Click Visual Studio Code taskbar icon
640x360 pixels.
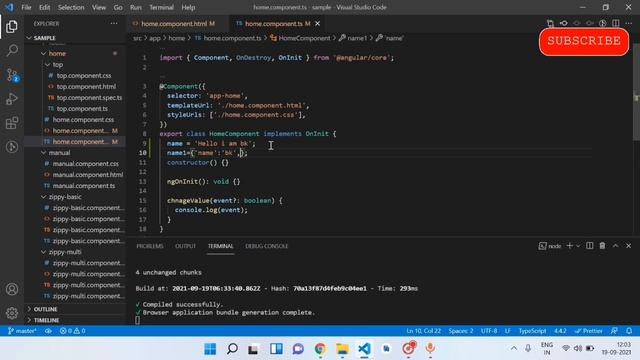coord(364,349)
